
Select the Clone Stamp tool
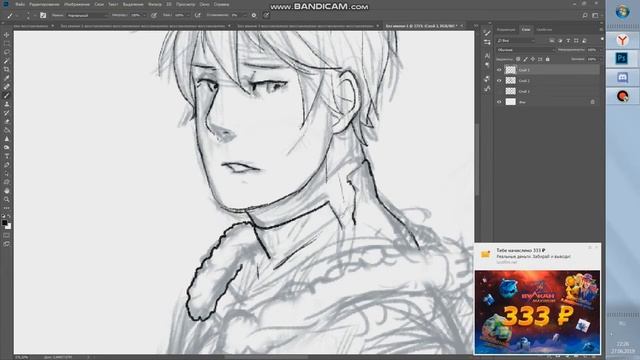point(7,104)
